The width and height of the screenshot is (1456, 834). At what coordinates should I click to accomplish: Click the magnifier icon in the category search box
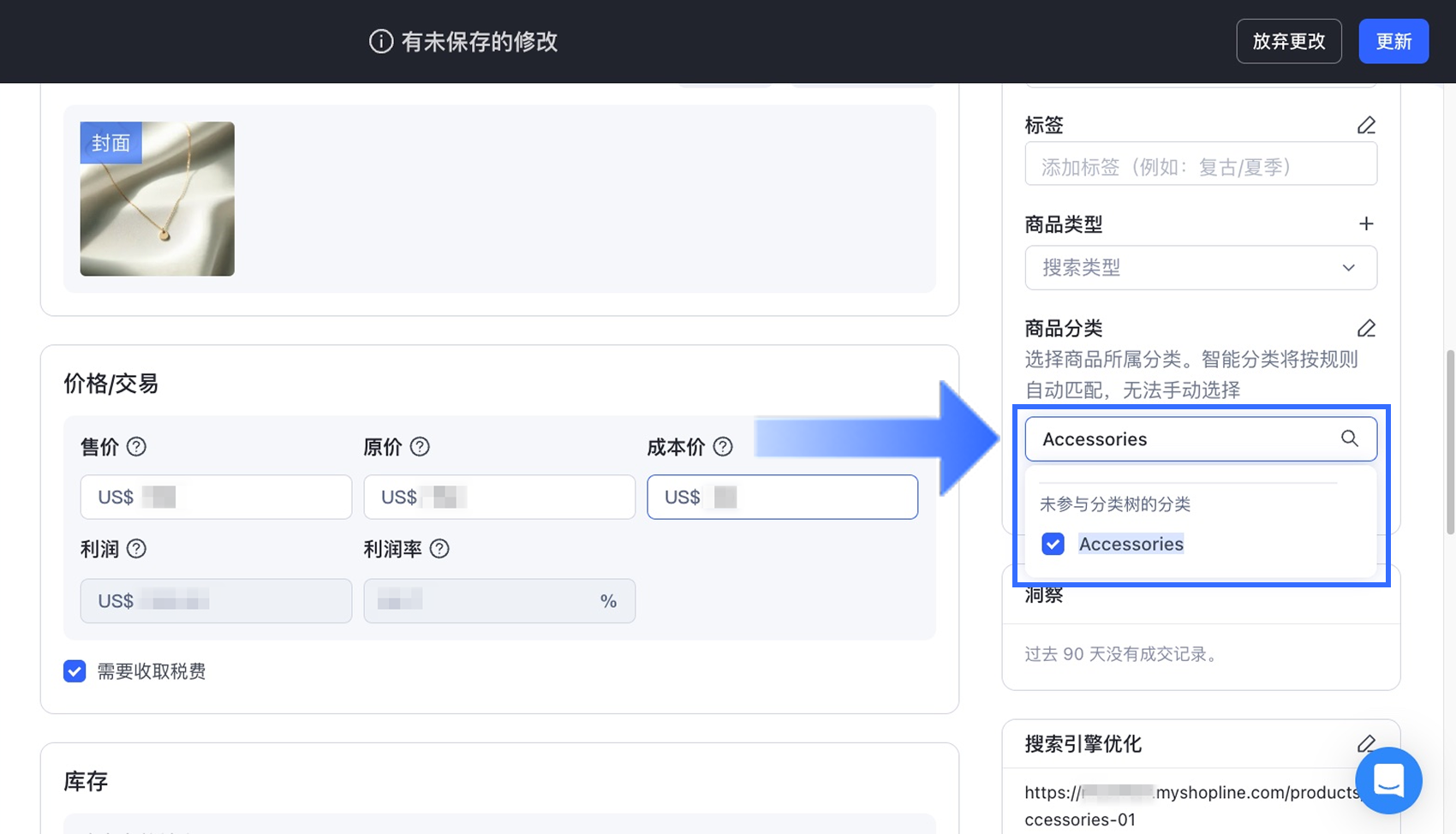[x=1350, y=438]
